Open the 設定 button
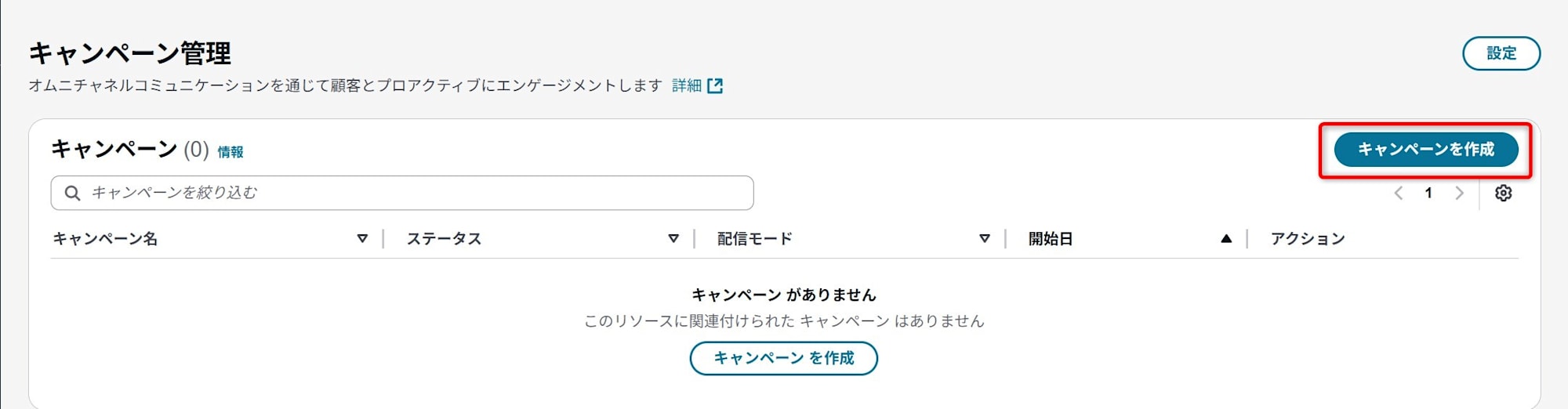The height and width of the screenshot is (409, 1568). pyautogui.click(x=1501, y=53)
